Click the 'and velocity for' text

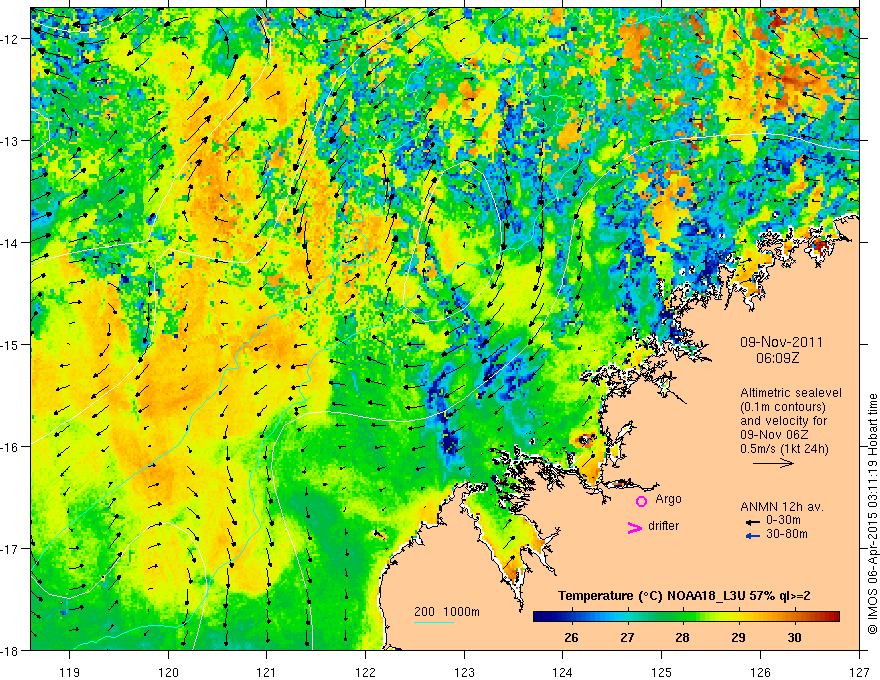783,421
